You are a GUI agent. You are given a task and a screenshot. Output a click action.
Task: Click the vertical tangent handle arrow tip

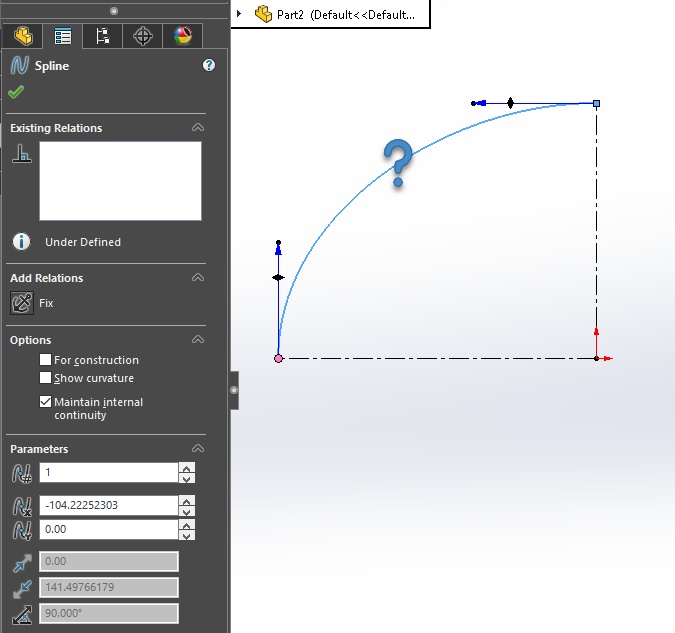tap(279, 248)
